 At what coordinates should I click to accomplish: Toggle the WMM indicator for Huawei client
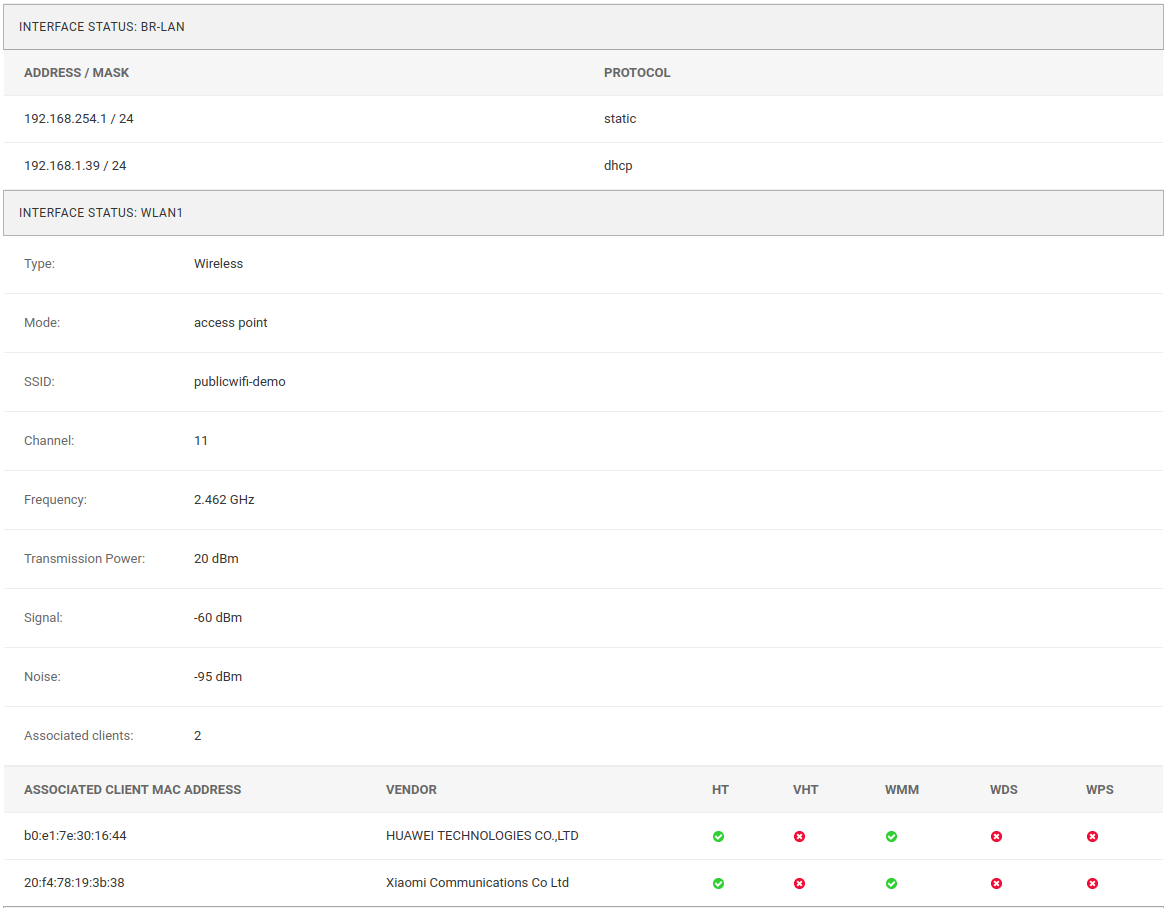891,836
